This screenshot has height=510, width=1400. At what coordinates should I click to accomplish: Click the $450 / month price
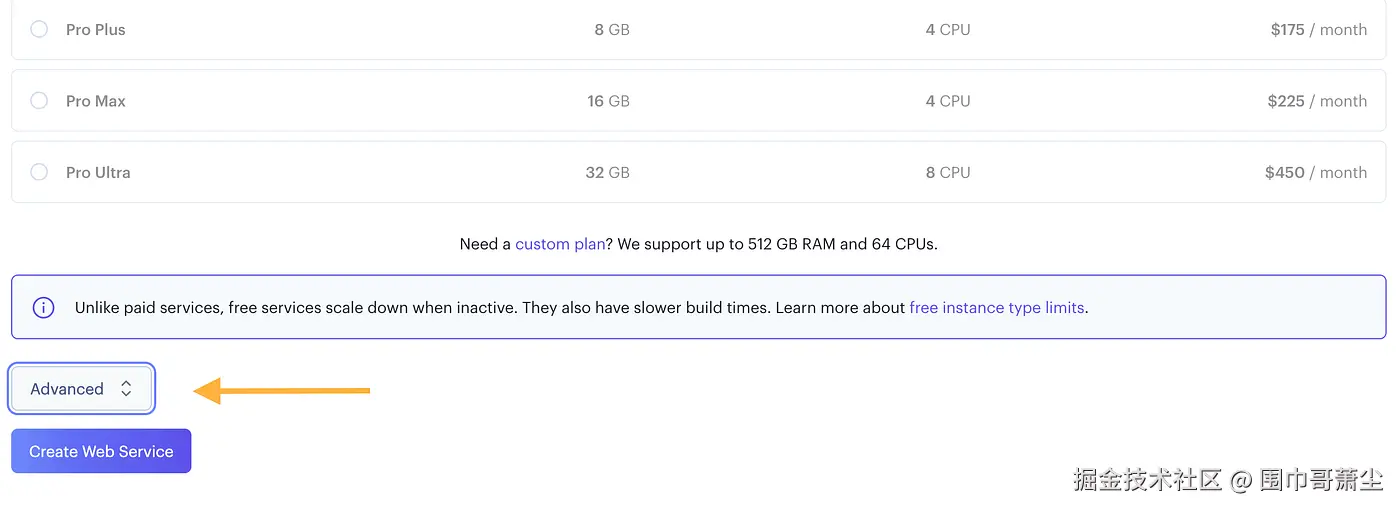tap(1315, 172)
